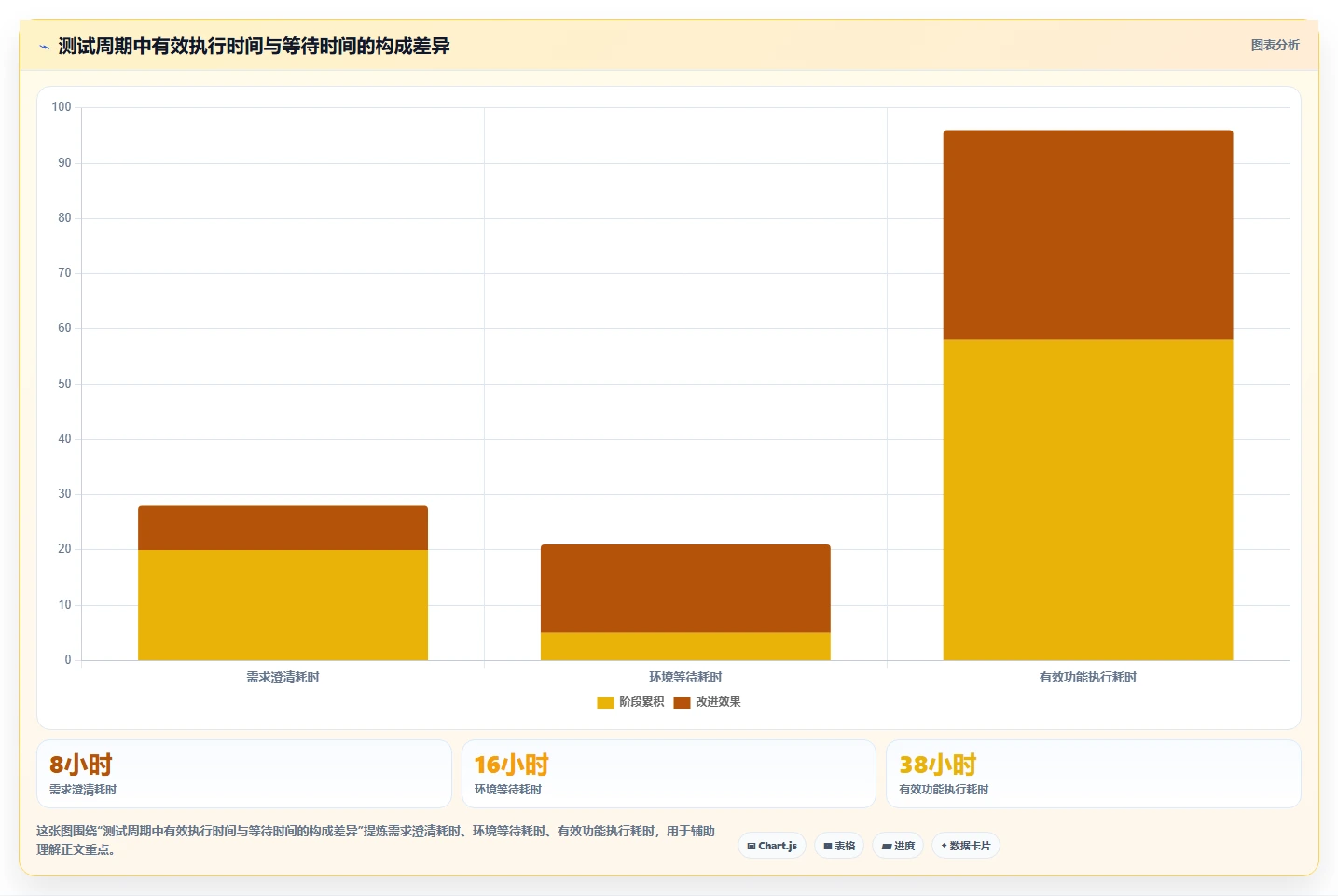
Task: Click the yellow segment of 环境等待耗时 bar
Action: [685, 646]
